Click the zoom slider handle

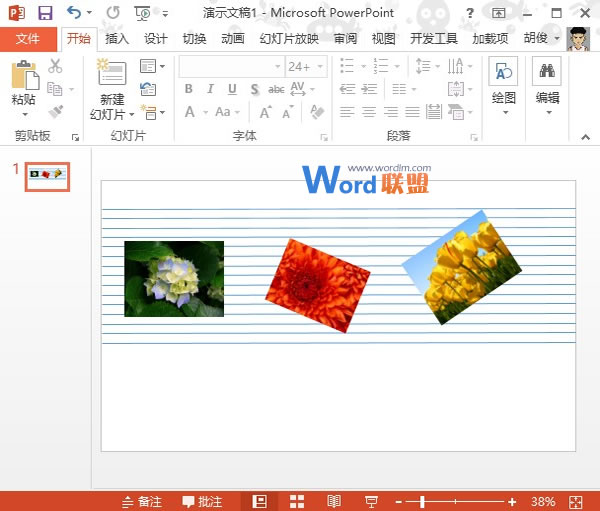click(422, 501)
